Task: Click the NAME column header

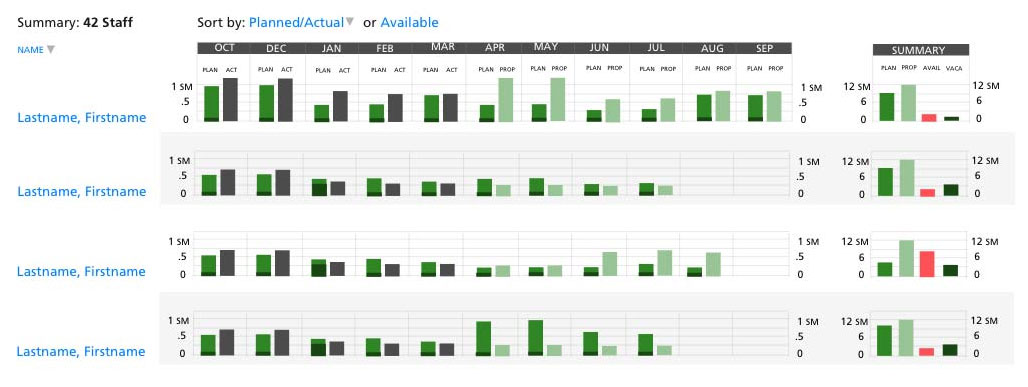Action: click(30, 50)
